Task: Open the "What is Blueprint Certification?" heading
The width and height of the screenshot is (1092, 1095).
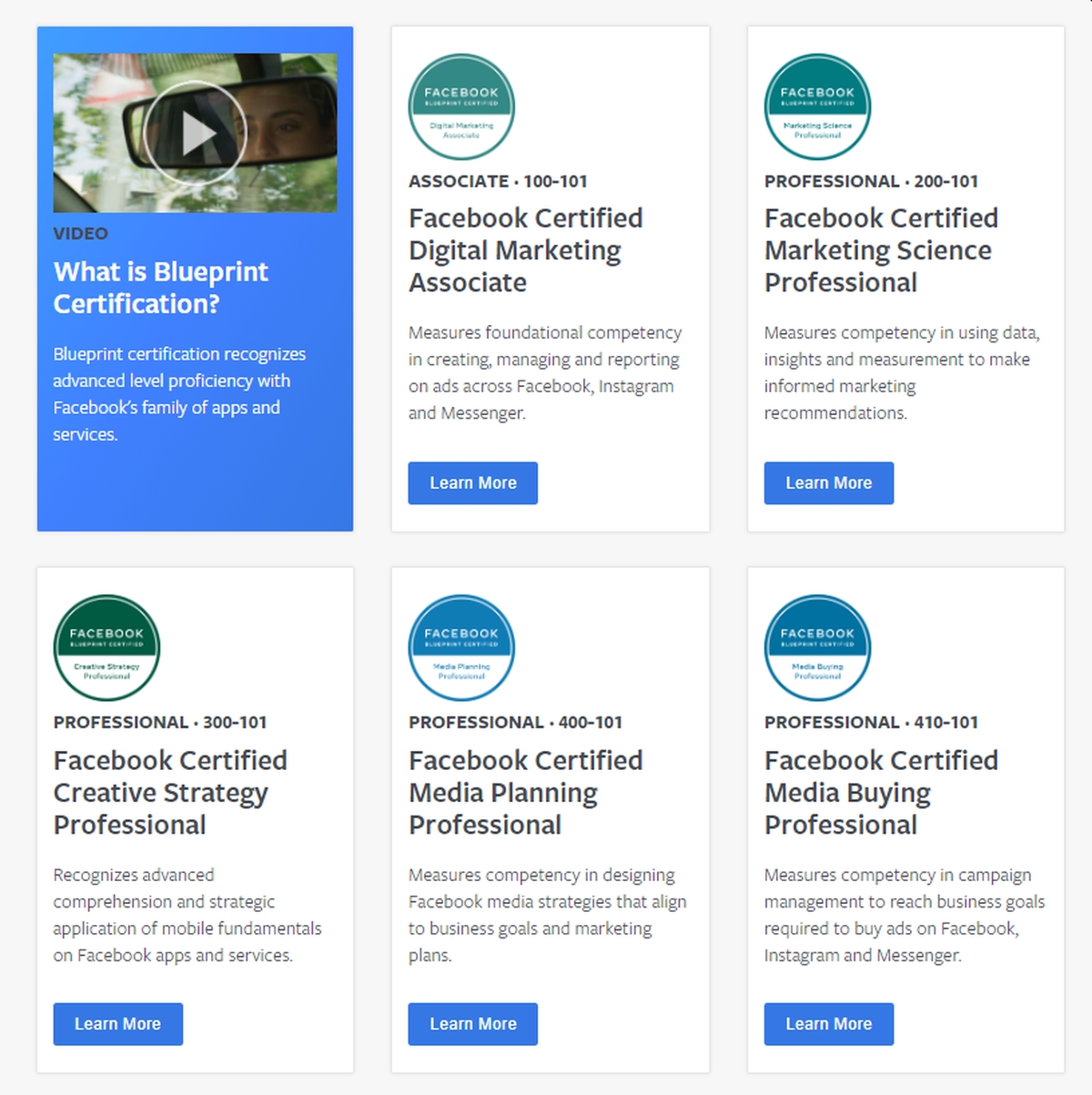Action: pos(161,288)
